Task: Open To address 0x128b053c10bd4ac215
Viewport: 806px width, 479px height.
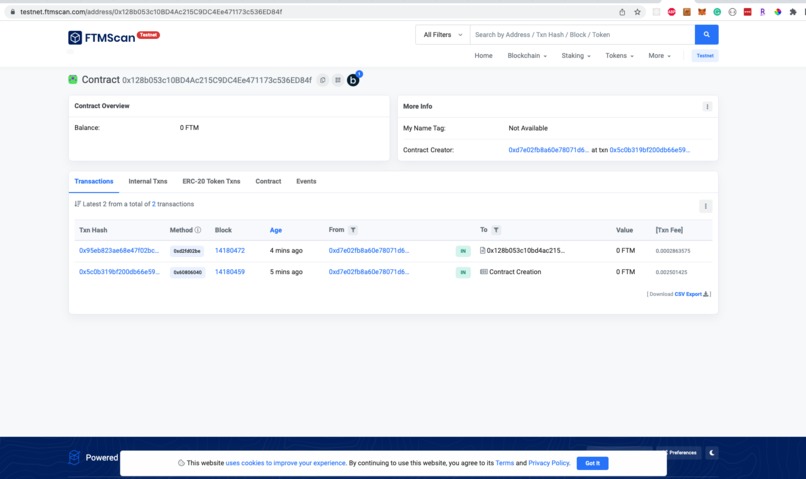Action: tap(525, 250)
